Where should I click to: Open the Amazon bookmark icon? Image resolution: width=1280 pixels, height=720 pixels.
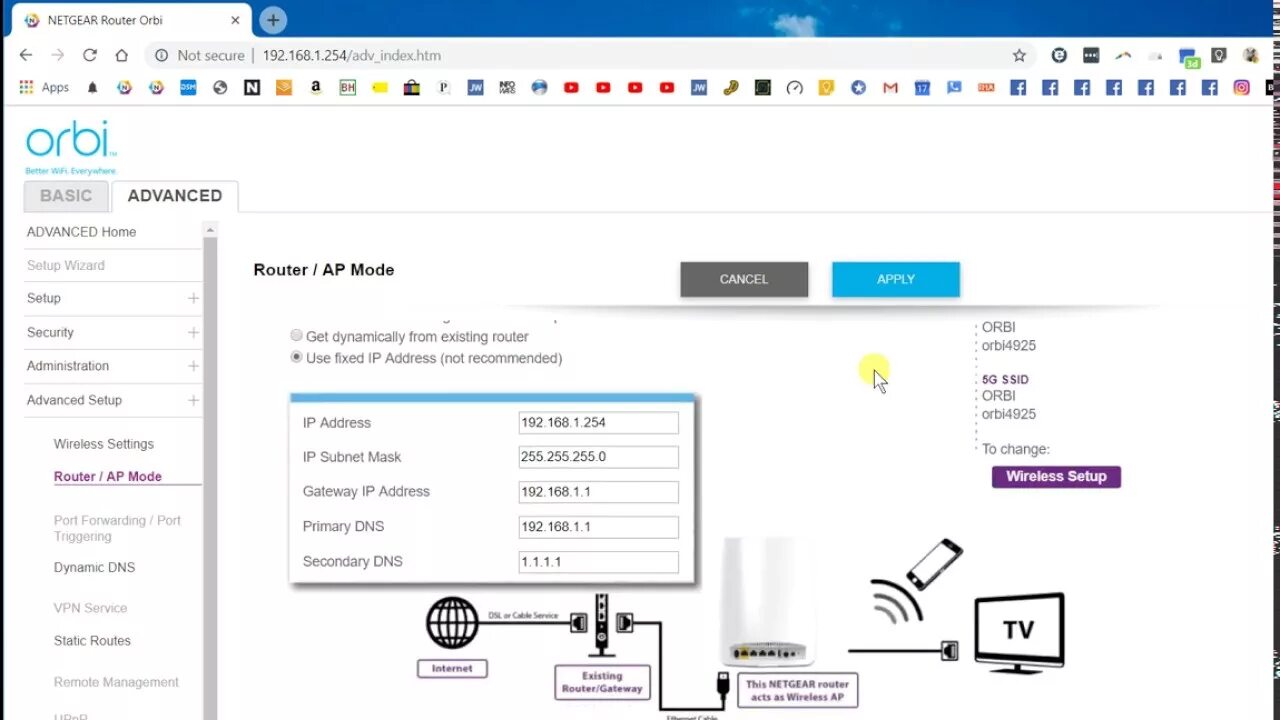[x=316, y=88]
